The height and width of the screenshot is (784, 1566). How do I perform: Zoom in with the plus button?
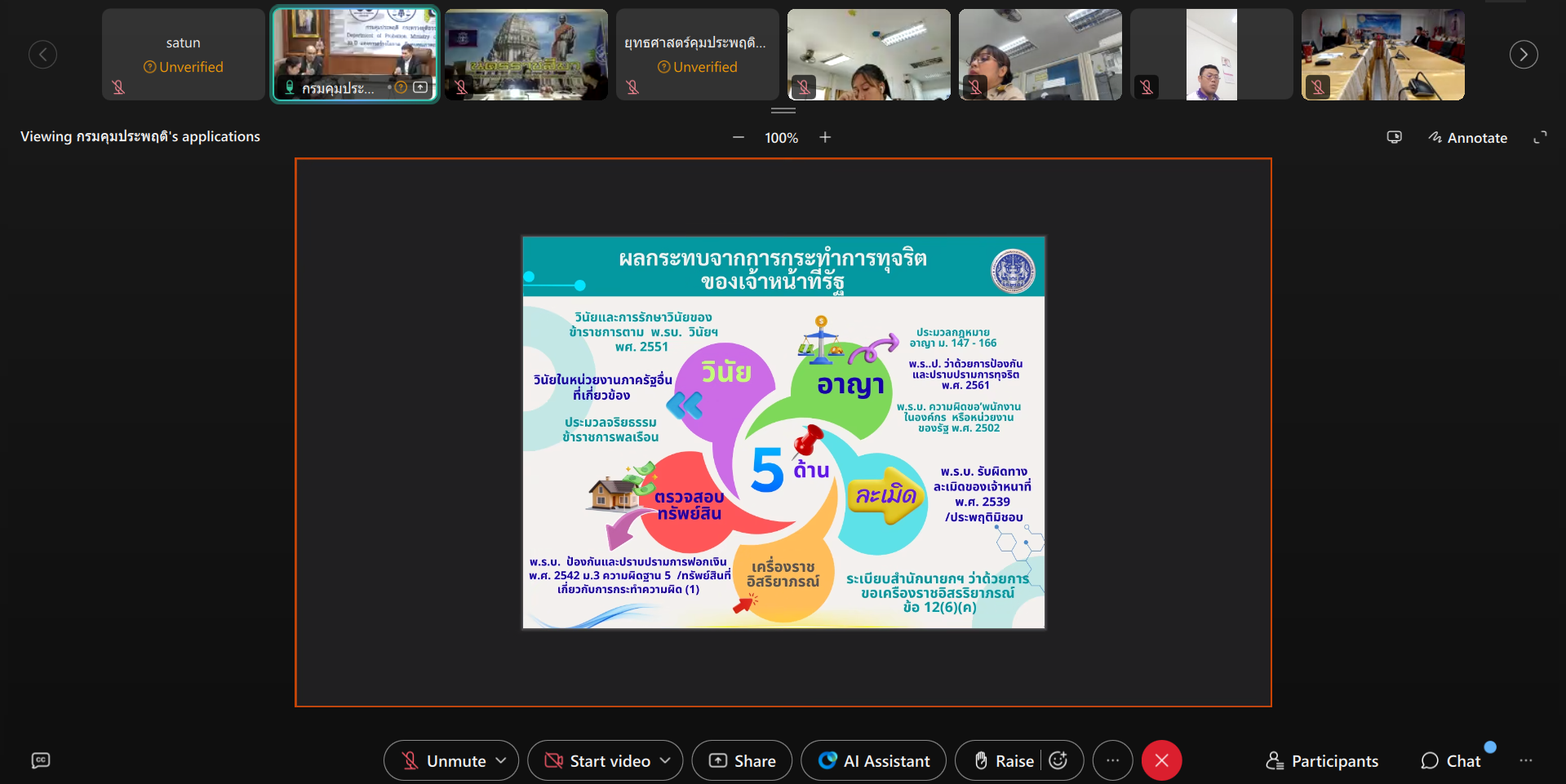pyautogui.click(x=825, y=137)
